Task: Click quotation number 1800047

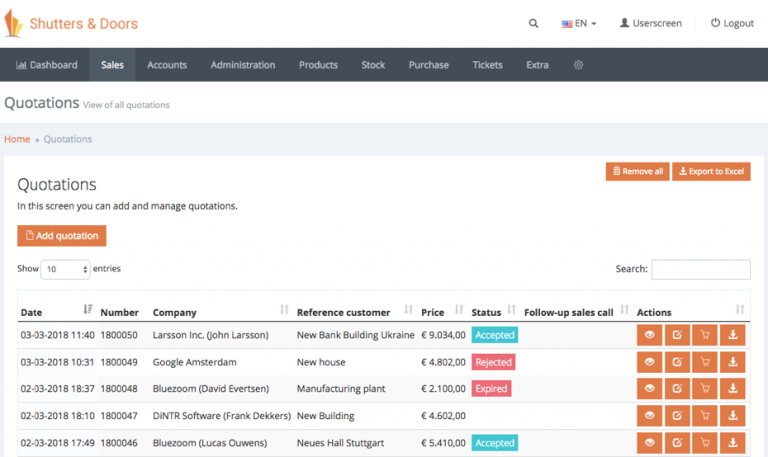Action: (119, 415)
